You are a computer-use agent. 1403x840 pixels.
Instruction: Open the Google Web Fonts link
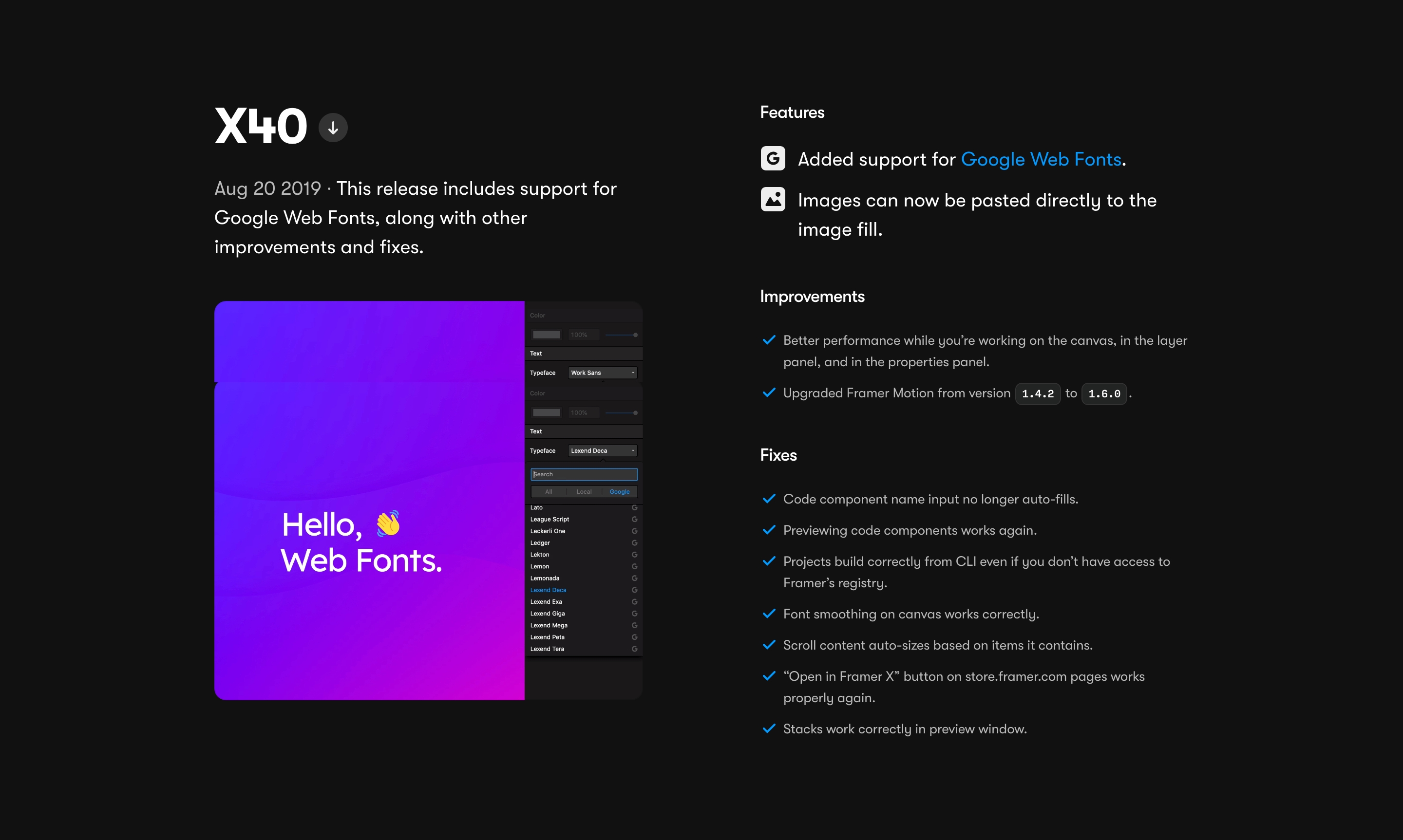pyautogui.click(x=1043, y=159)
